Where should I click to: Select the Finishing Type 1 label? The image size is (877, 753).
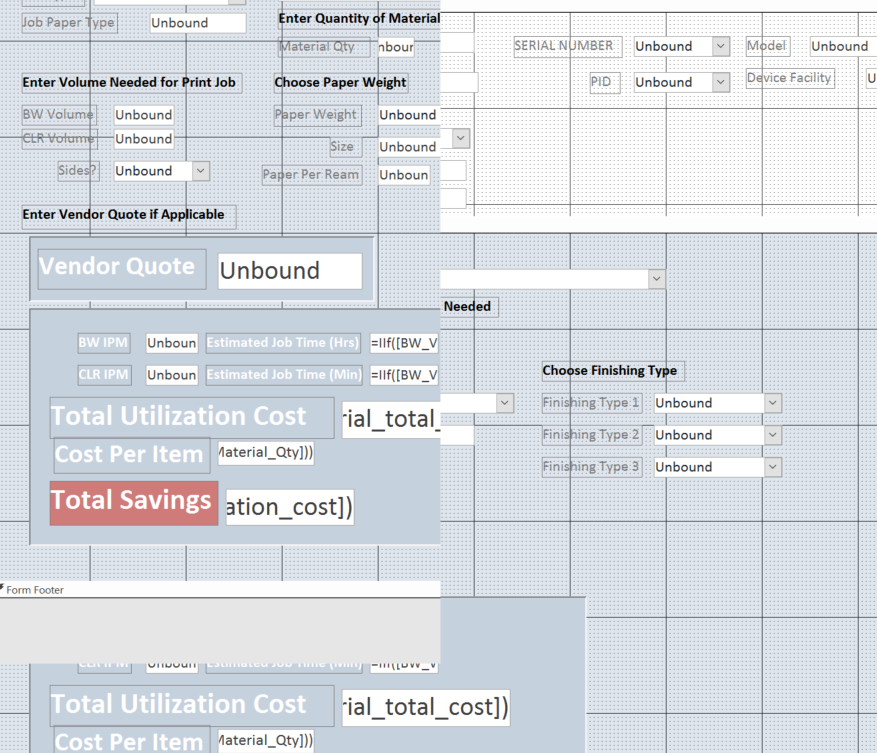[x=592, y=403]
